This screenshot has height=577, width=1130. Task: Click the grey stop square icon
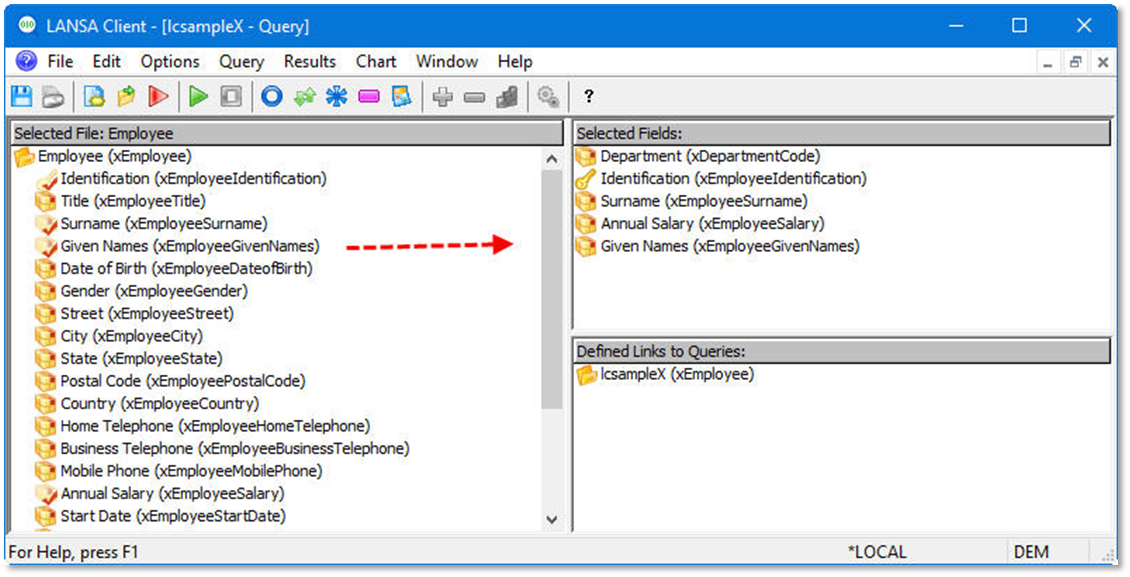click(231, 97)
